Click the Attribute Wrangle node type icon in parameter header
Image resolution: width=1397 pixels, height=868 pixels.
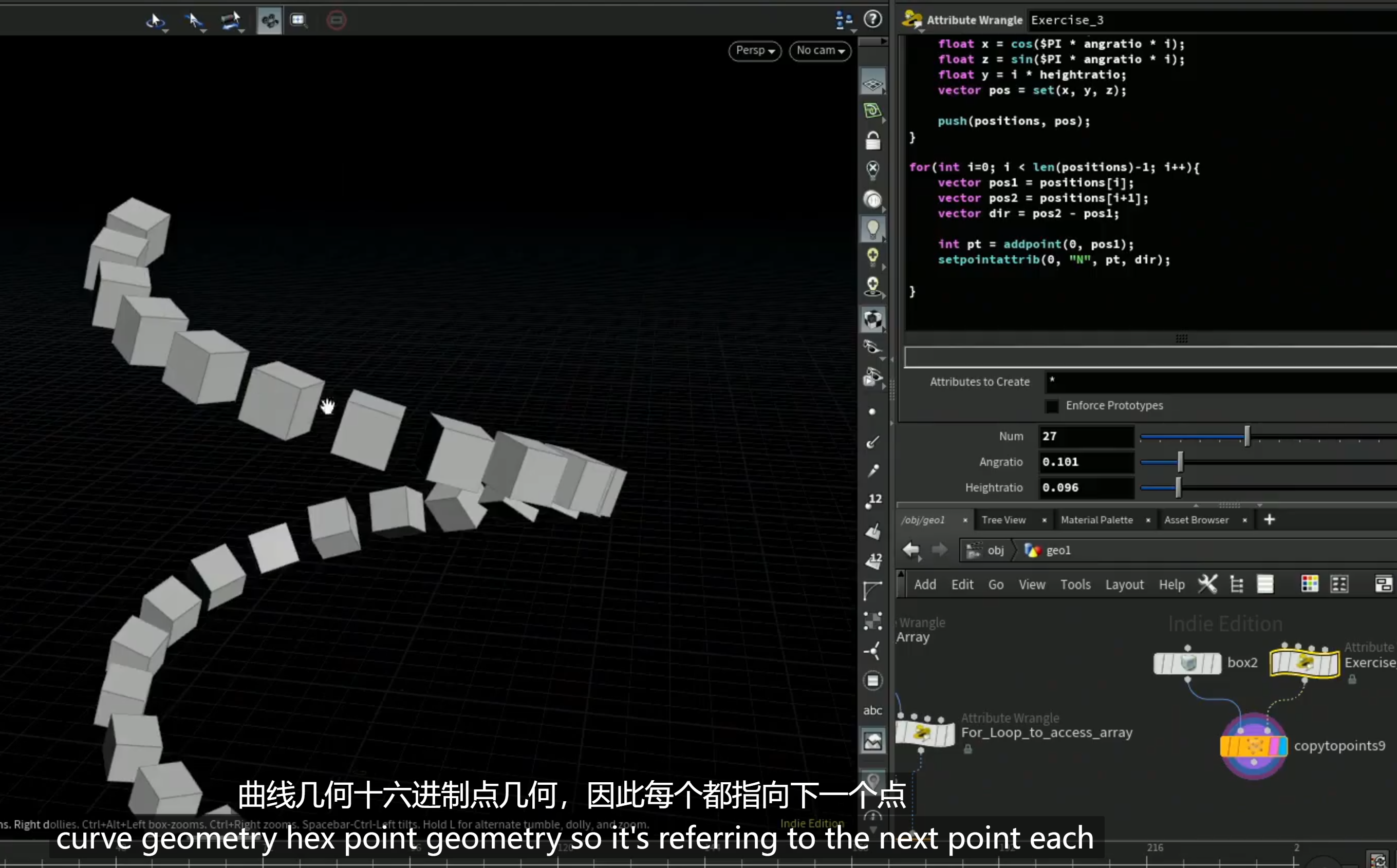pos(911,20)
